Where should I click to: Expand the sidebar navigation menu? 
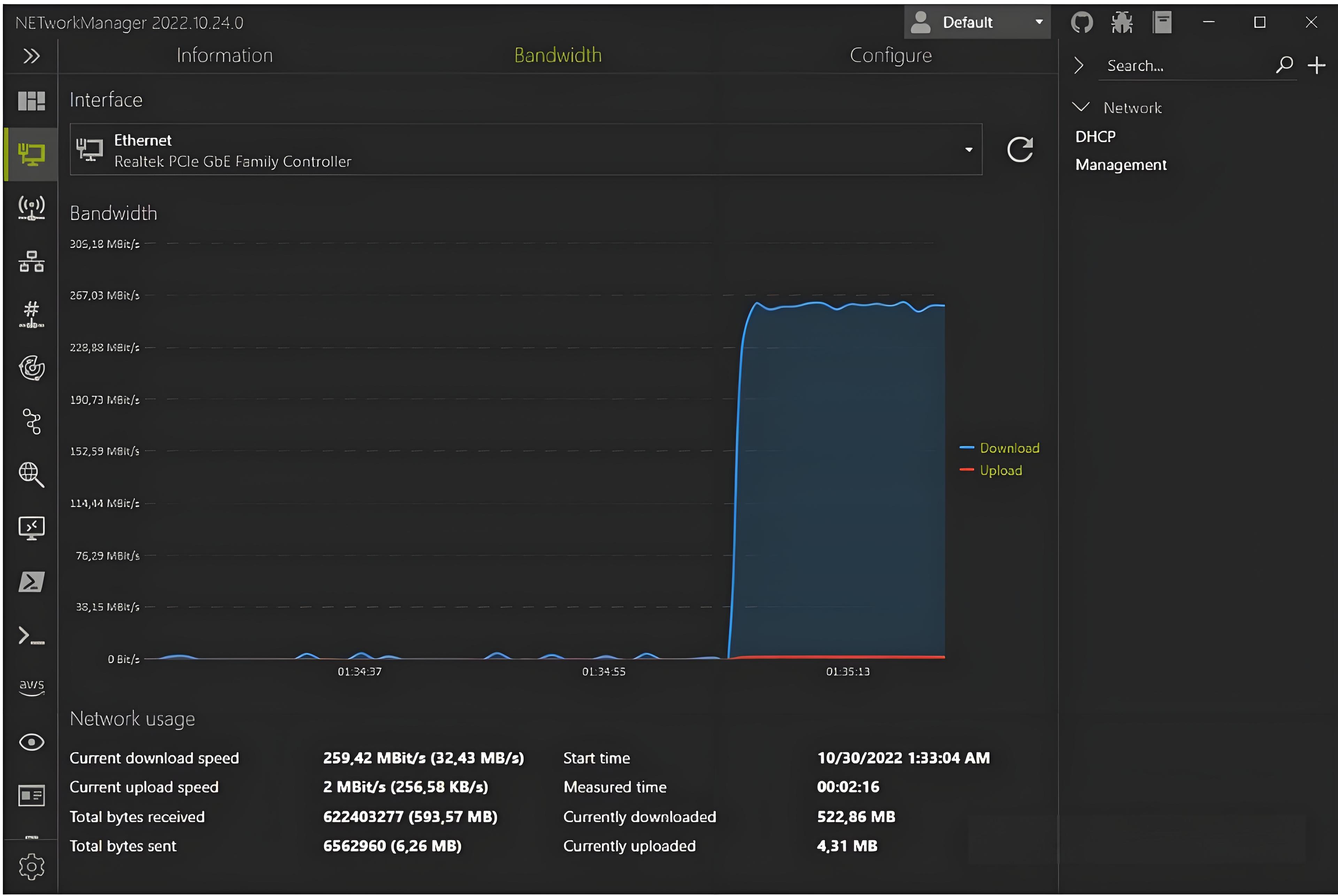pos(31,56)
